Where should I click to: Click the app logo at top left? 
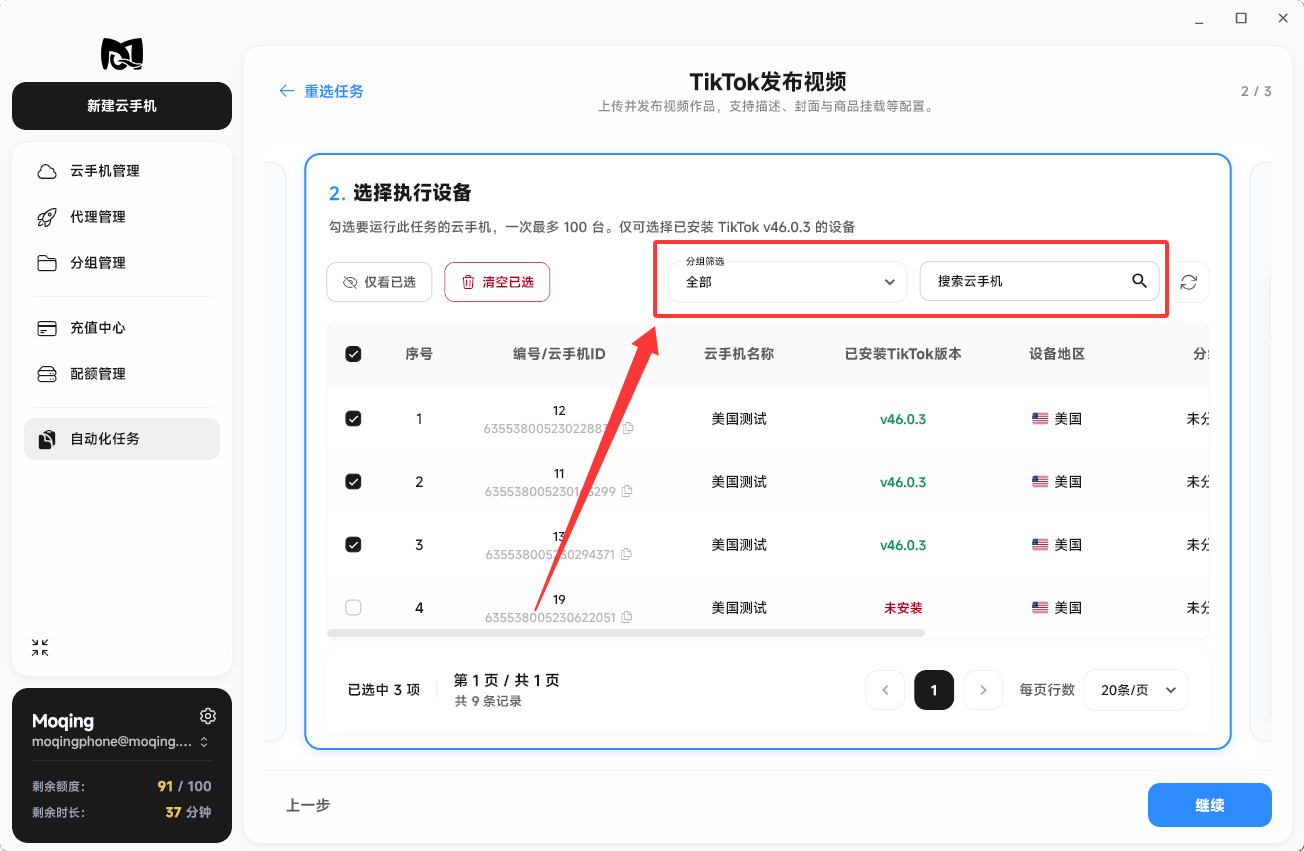tap(122, 54)
